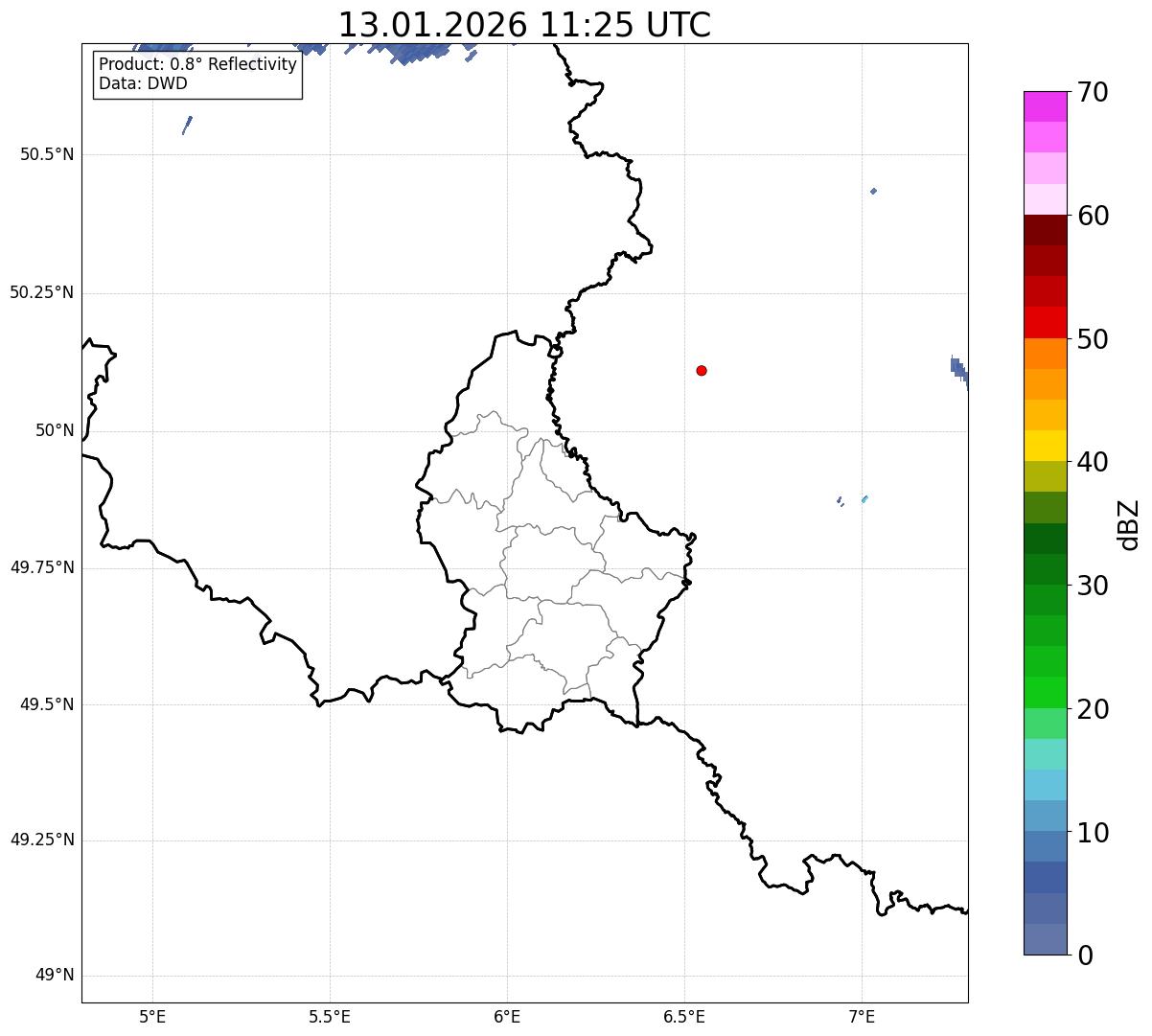Click the red radar site marker dot
The height and width of the screenshot is (1036, 1152).
click(x=702, y=370)
